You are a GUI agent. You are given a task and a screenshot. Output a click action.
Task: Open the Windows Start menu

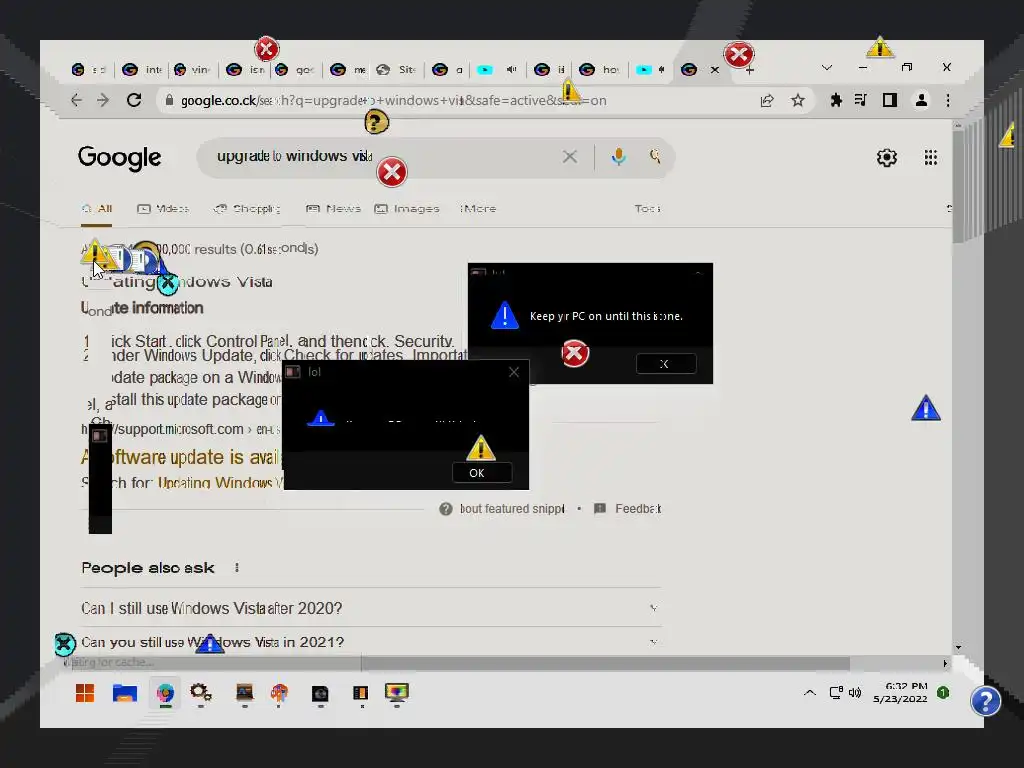coord(85,693)
